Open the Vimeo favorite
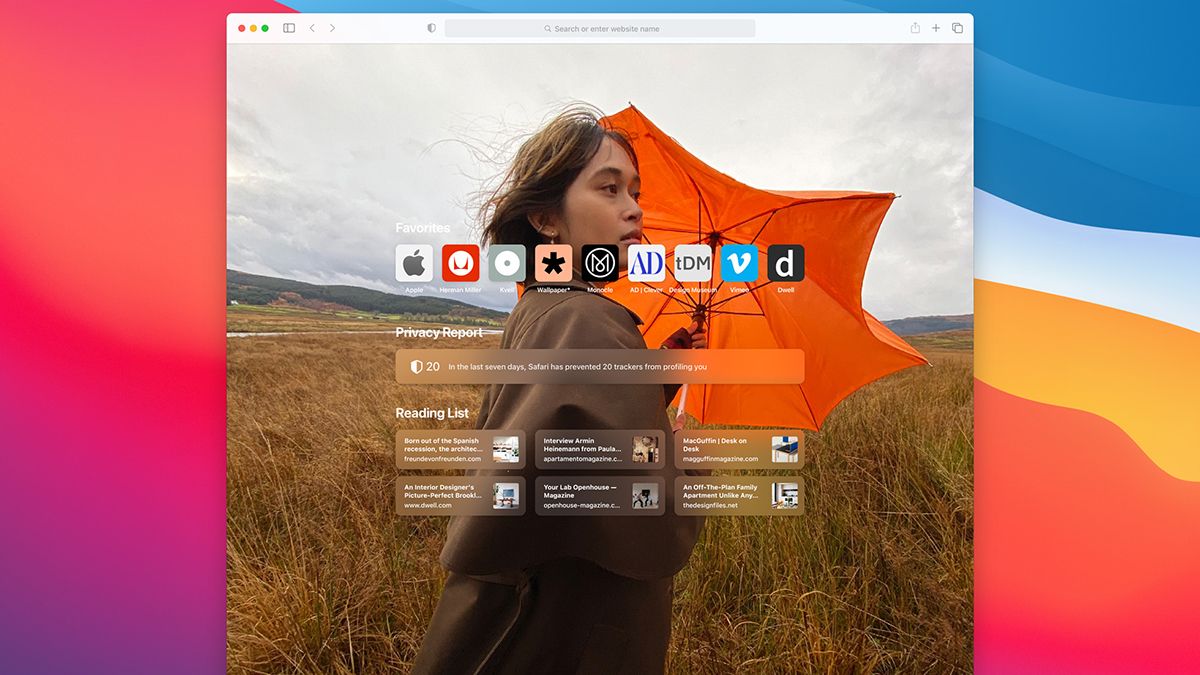The width and height of the screenshot is (1200, 675). pyautogui.click(x=739, y=263)
